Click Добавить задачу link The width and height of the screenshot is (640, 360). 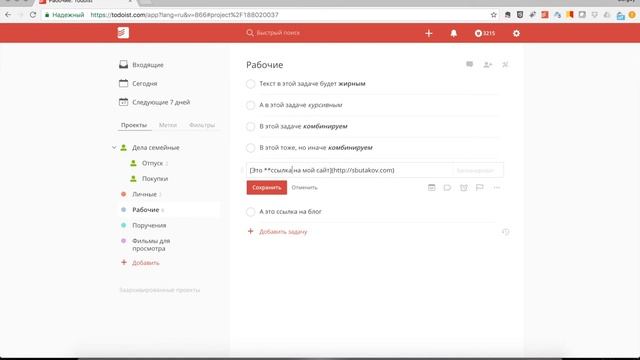click(x=283, y=232)
